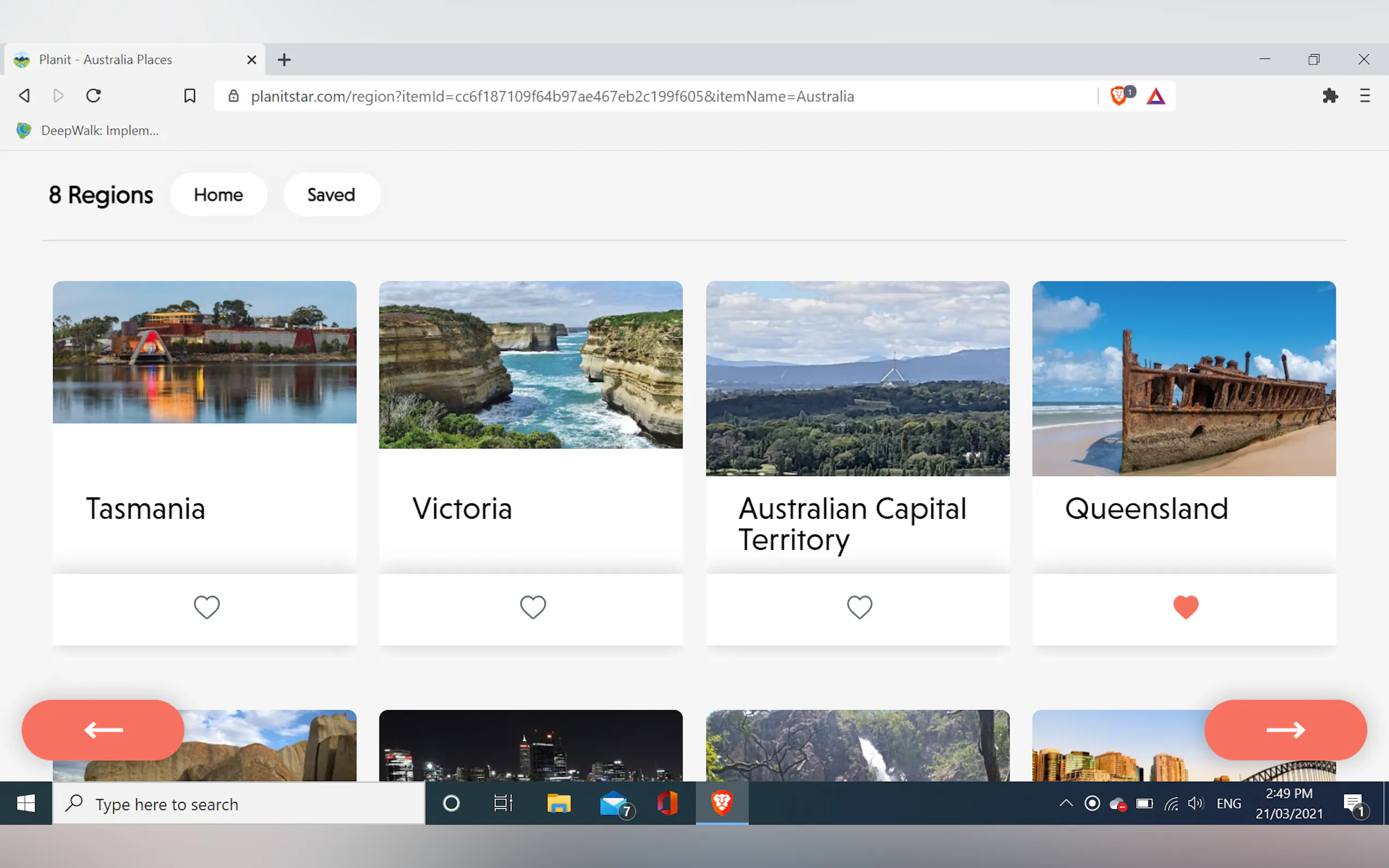The height and width of the screenshot is (868, 1389).
Task: Open the browser hamburger menu
Action: click(x=1365, y=96)
